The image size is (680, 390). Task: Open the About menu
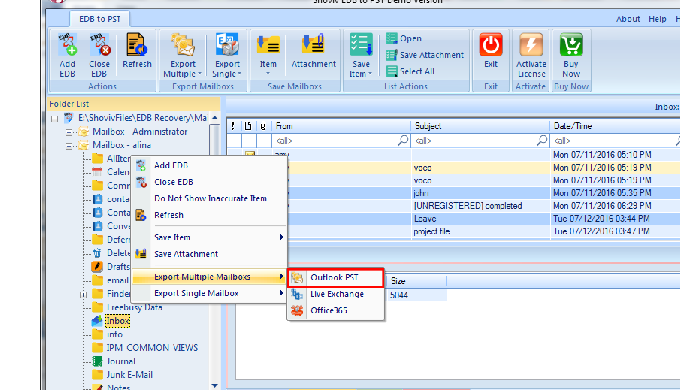[x=628, y=19]
